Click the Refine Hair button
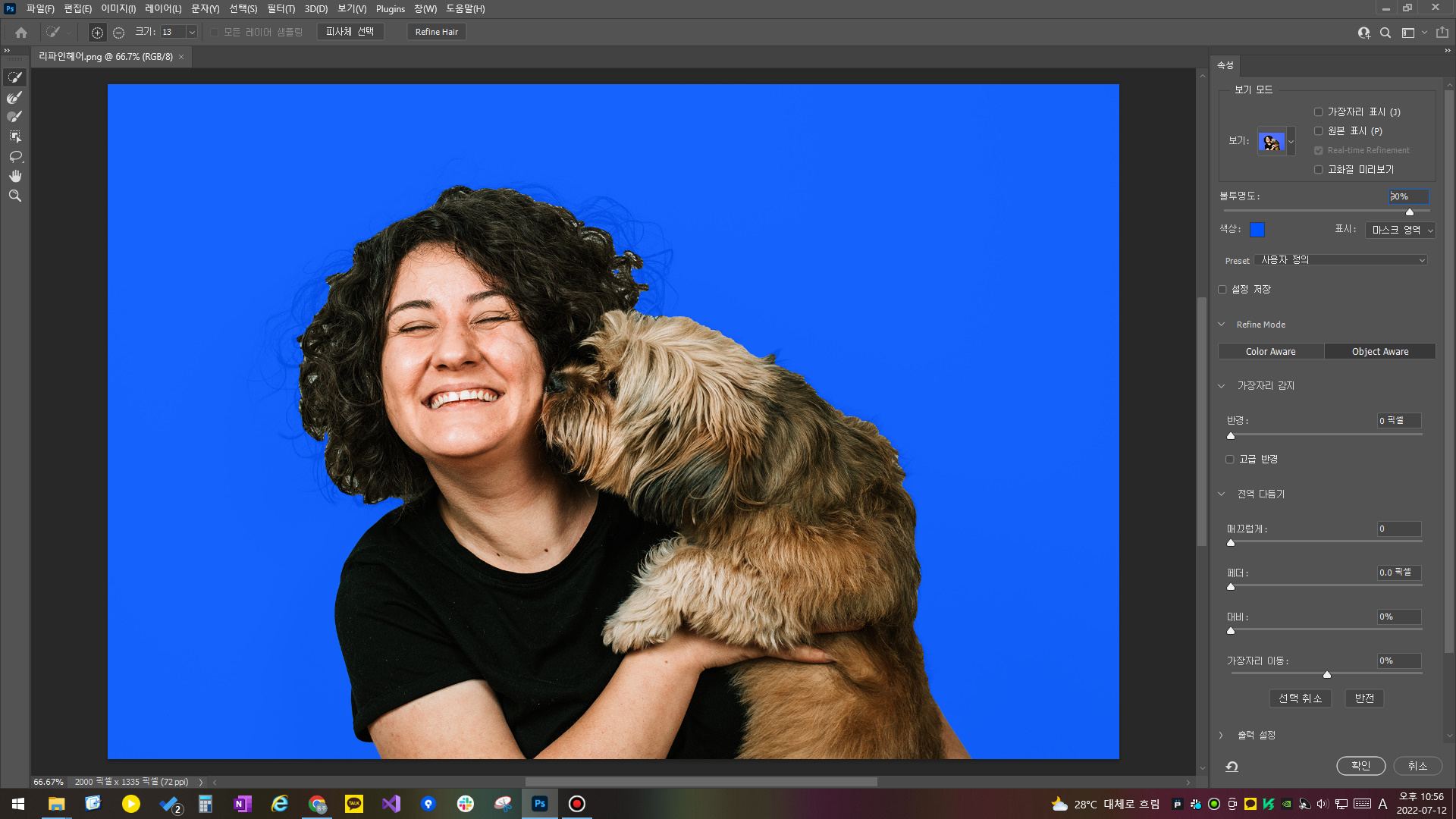Image resolution: width=1456 pixels, height=819 pixels. tap(437, 32)
